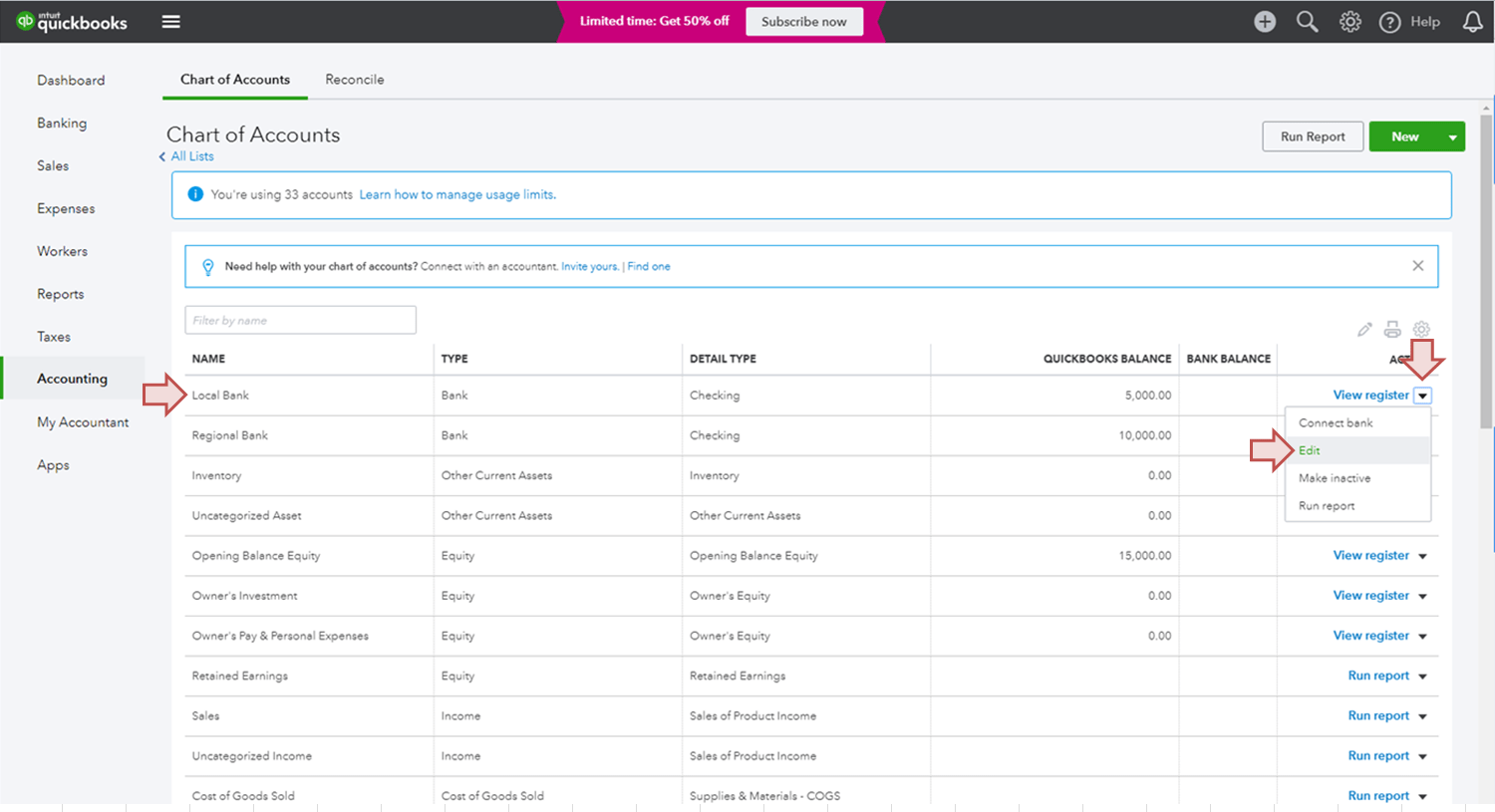Run report for Sales account
The height and width of the screenshot is (812, 1495).
[1378, 715]
